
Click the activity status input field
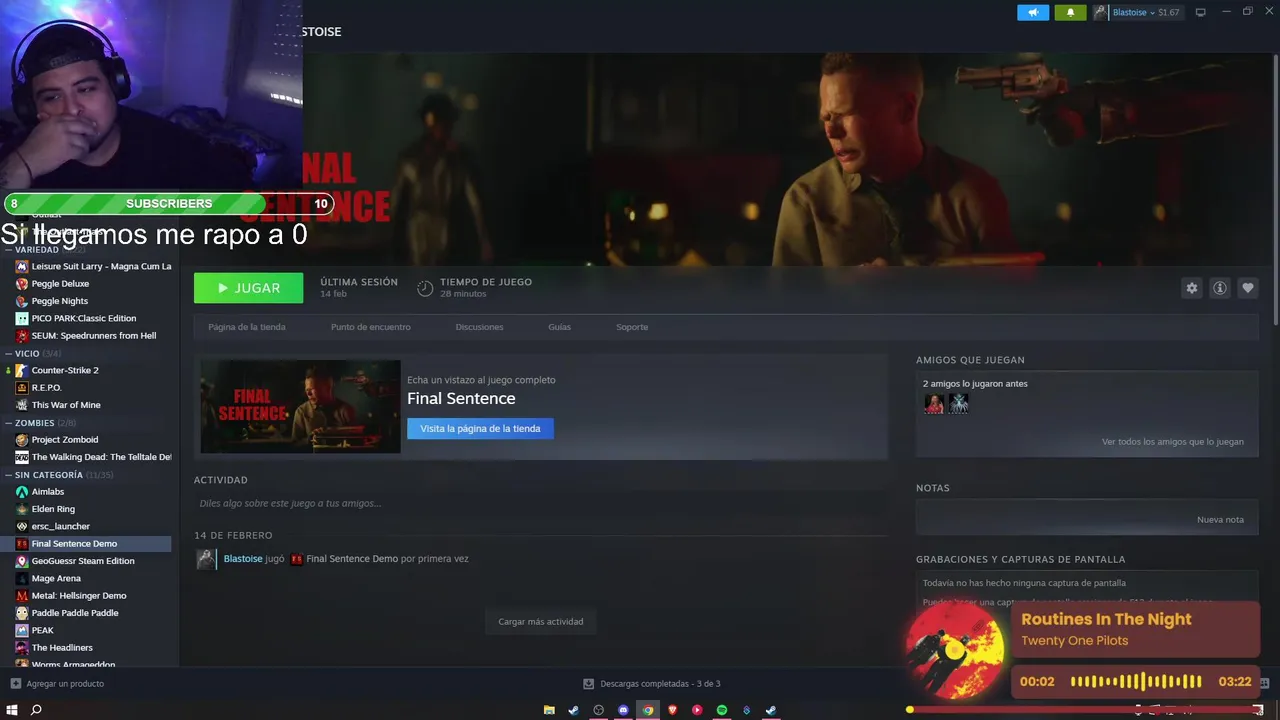(540, 503)
